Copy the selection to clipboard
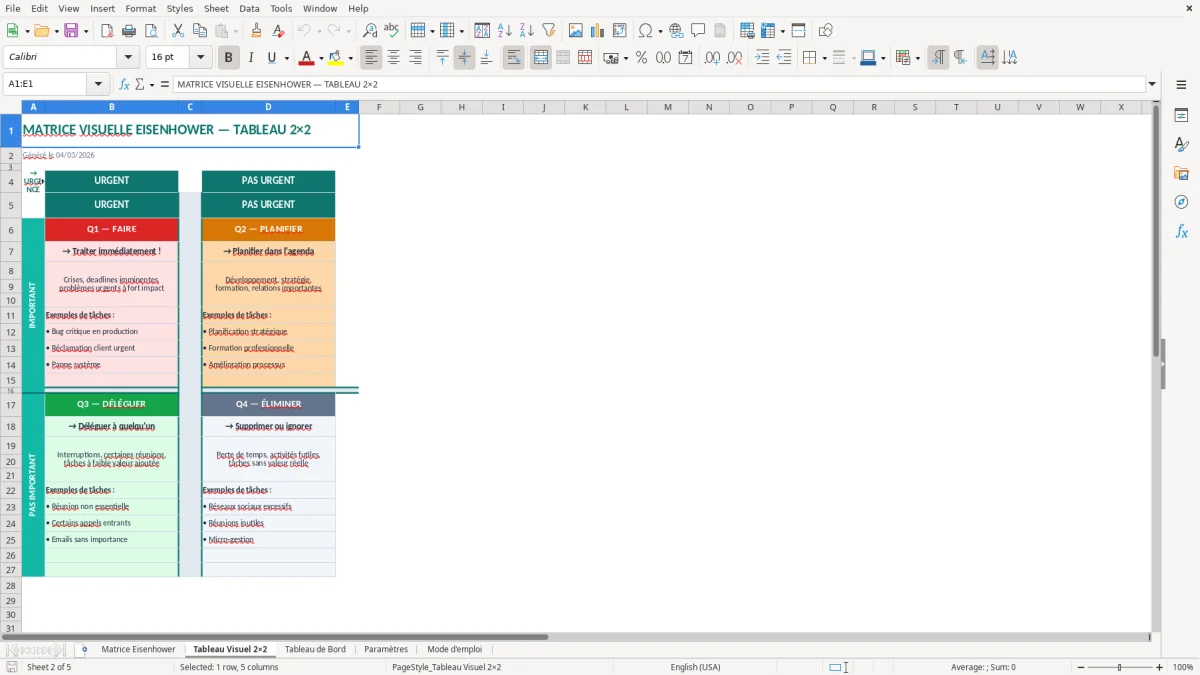This screenshot has width=1200, height=675. 200,31
